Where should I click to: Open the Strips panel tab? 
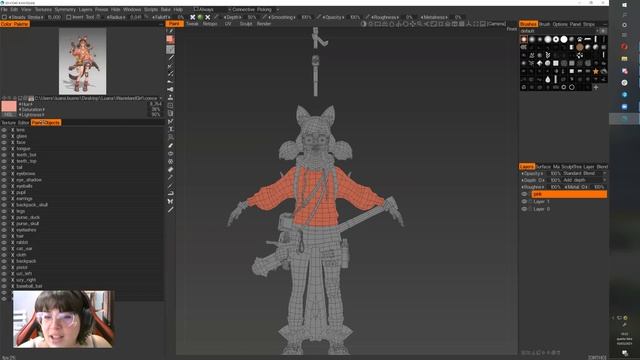click(x=589, y=24)
